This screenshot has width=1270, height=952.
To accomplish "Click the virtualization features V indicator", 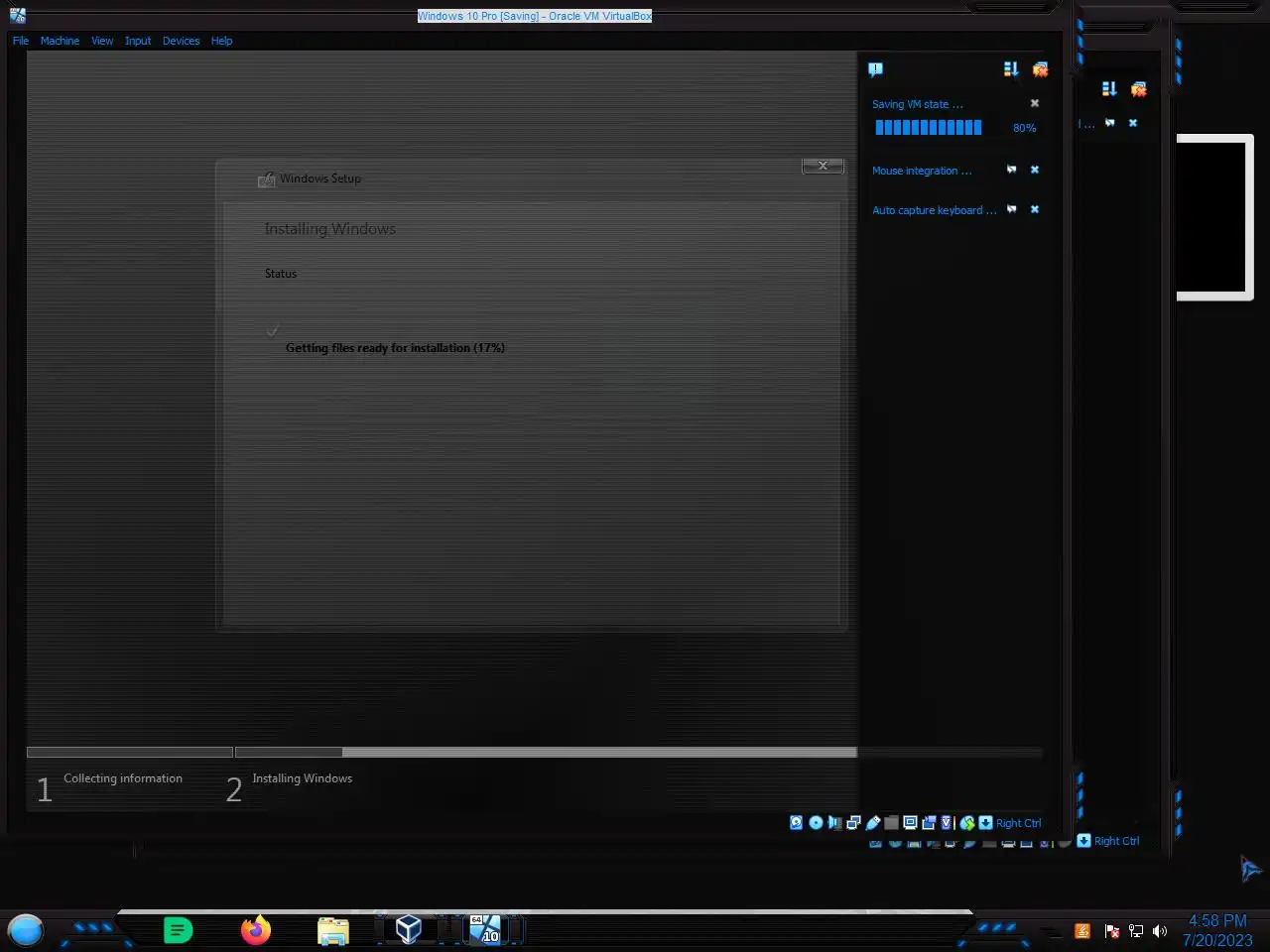I will pyautogui.click(x=947, y=822).
